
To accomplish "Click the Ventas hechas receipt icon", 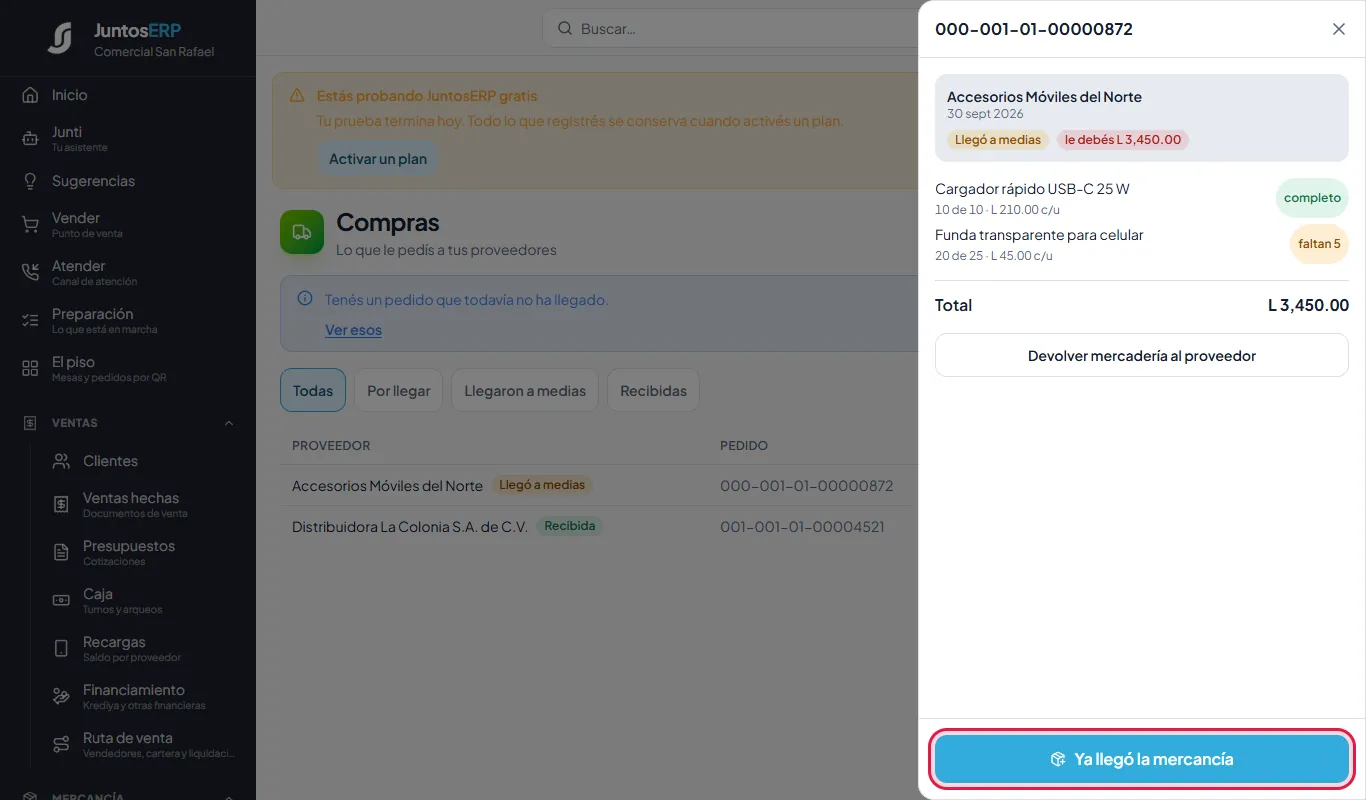I will point(61,505).
